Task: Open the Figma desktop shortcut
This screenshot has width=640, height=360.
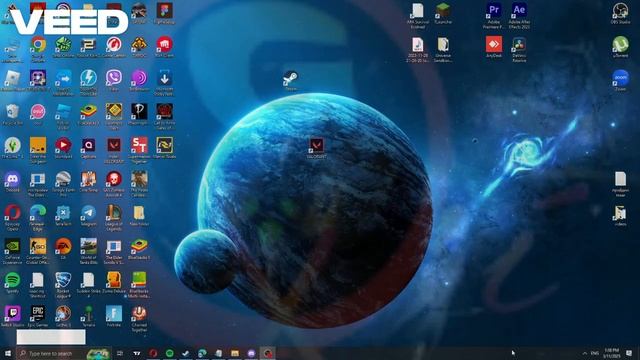Action: coord(164,11)
